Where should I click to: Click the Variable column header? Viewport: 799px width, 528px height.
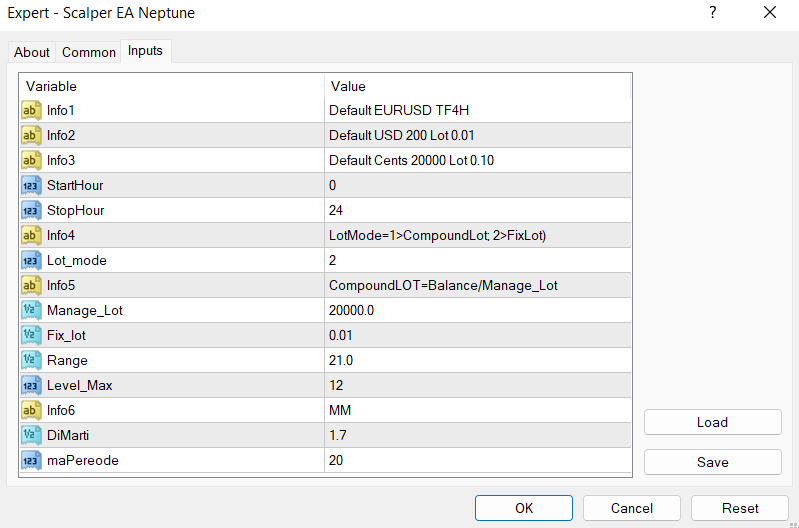point(172,86)
